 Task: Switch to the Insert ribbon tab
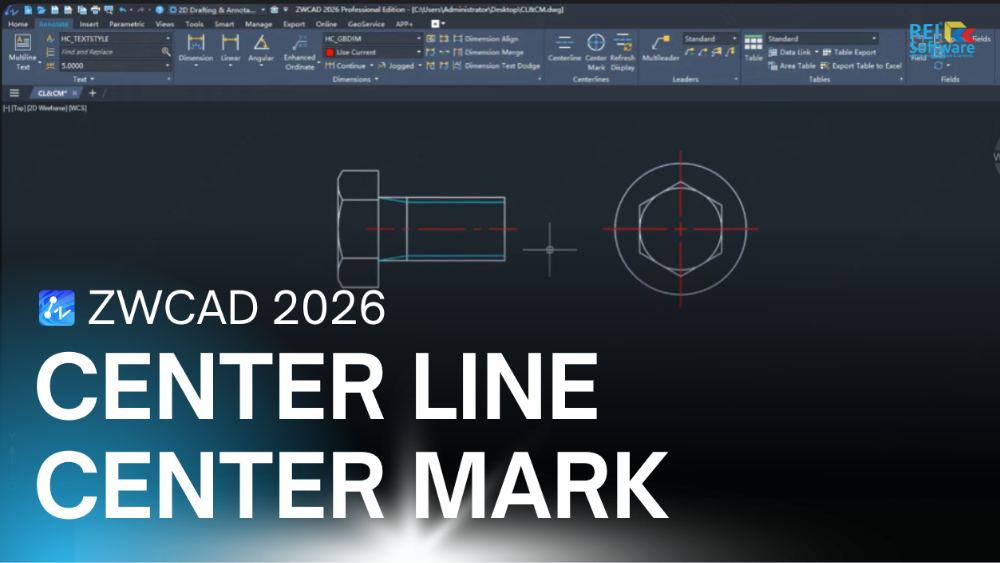[89, 24]
